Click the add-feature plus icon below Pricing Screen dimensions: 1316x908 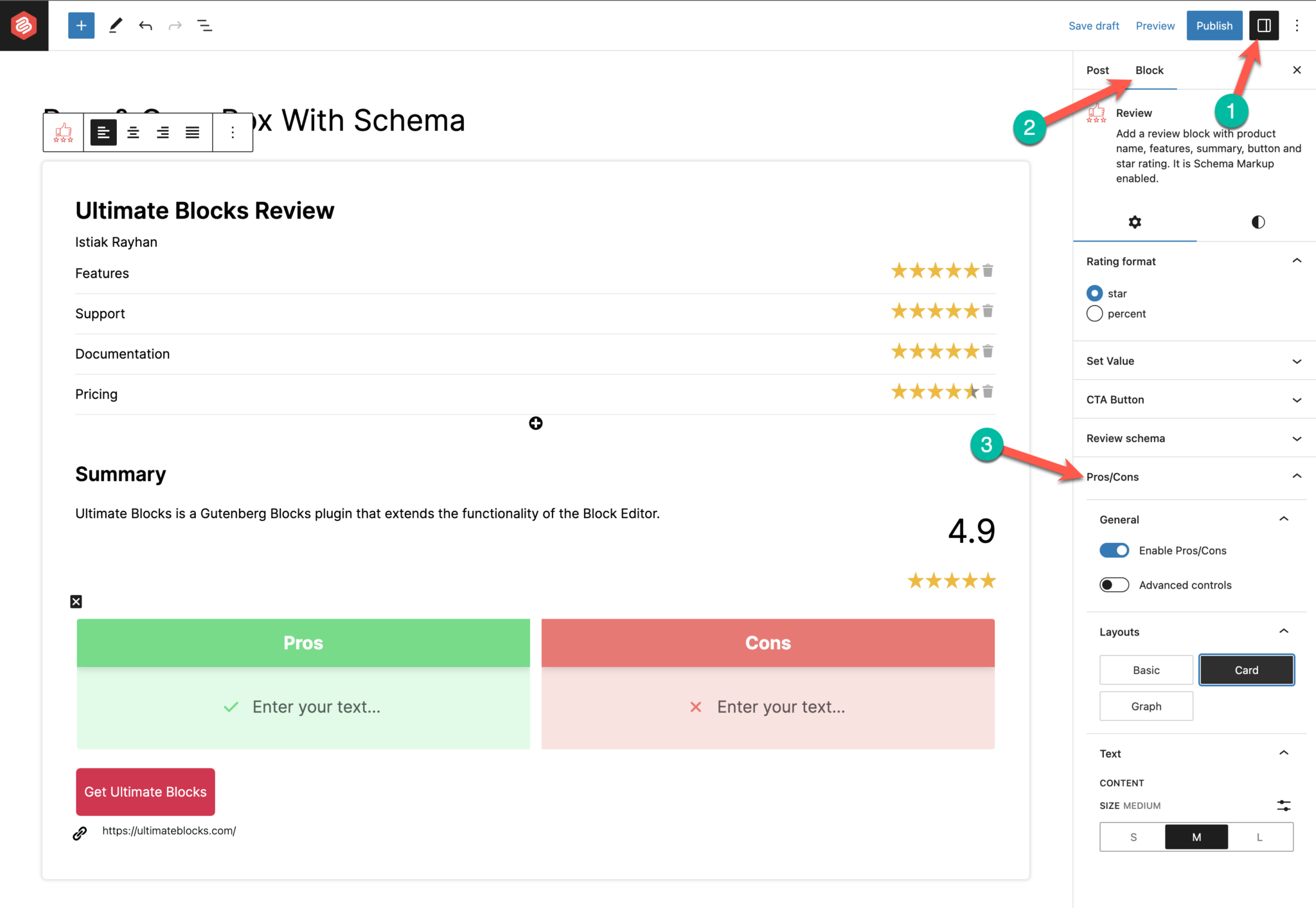tap(535, 423)
